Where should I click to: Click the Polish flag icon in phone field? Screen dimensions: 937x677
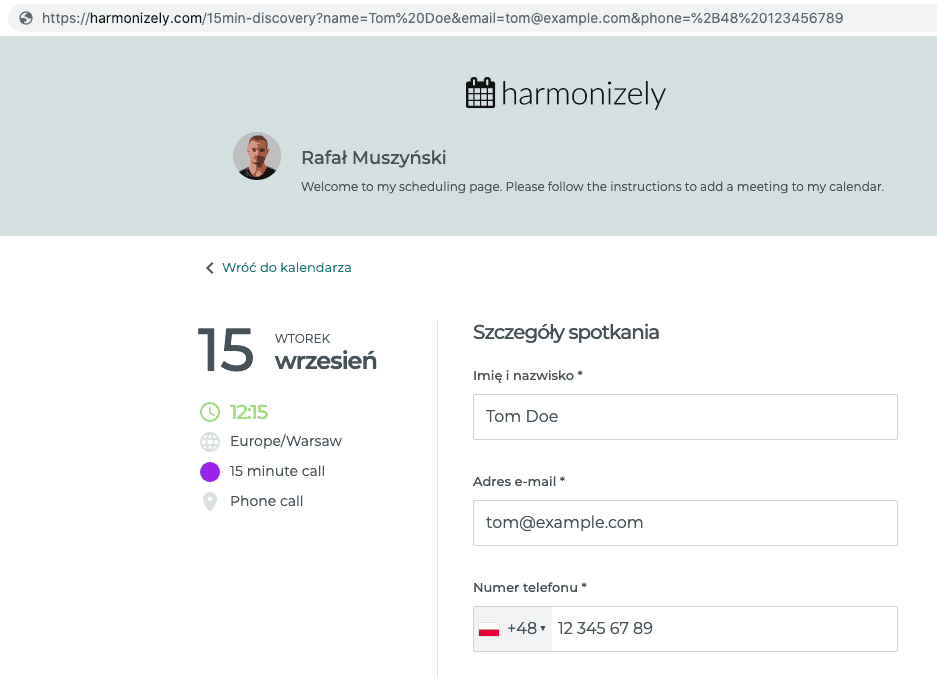[x=489, y=629]
